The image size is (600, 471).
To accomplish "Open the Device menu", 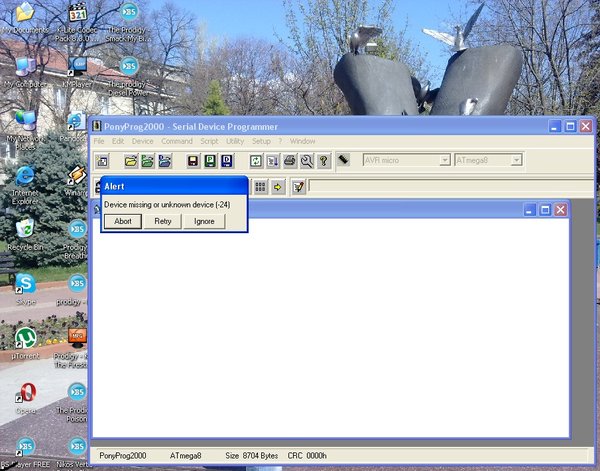I will (142, 141).
